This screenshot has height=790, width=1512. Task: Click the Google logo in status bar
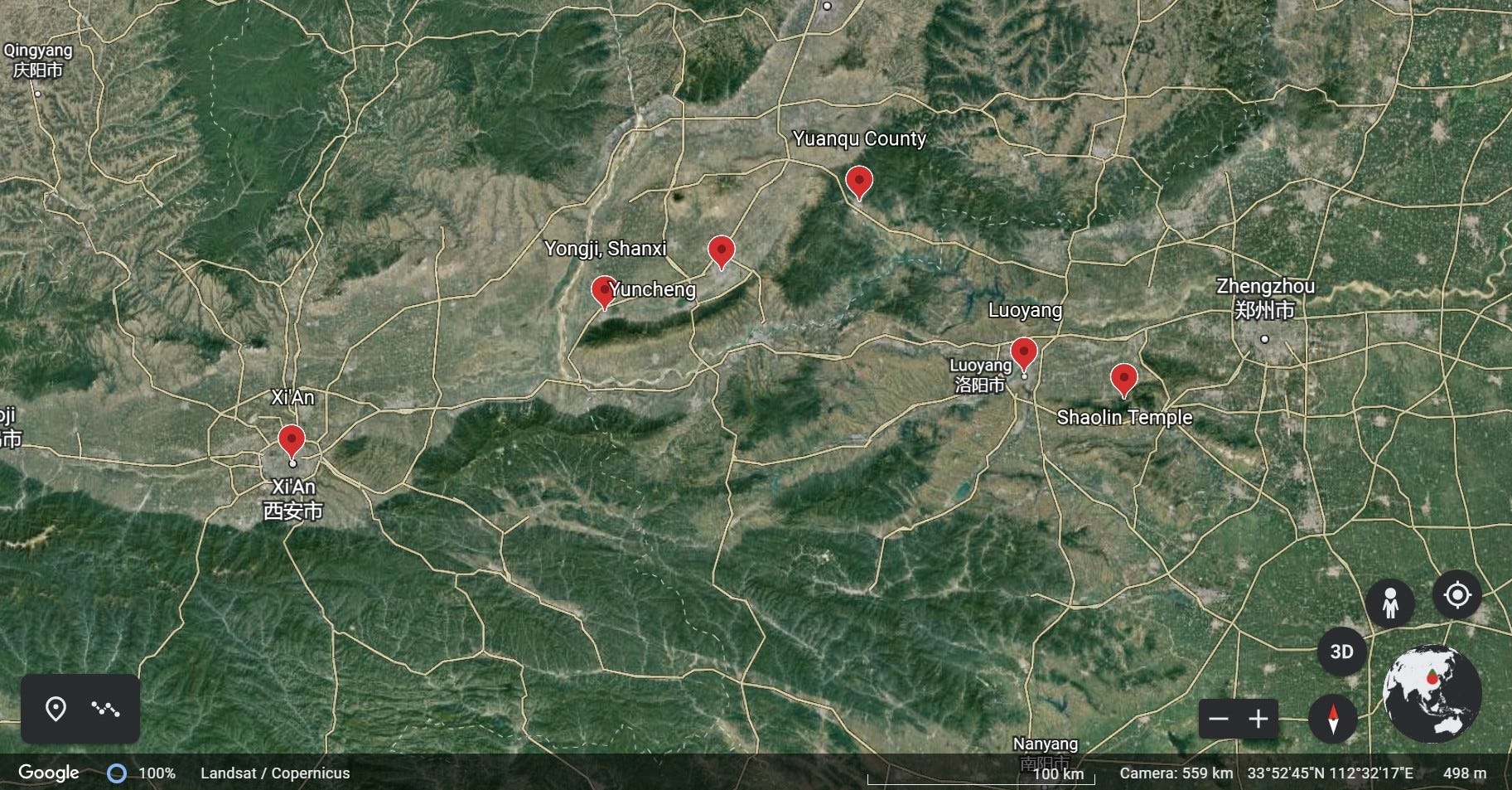click(x=49, y=773)
